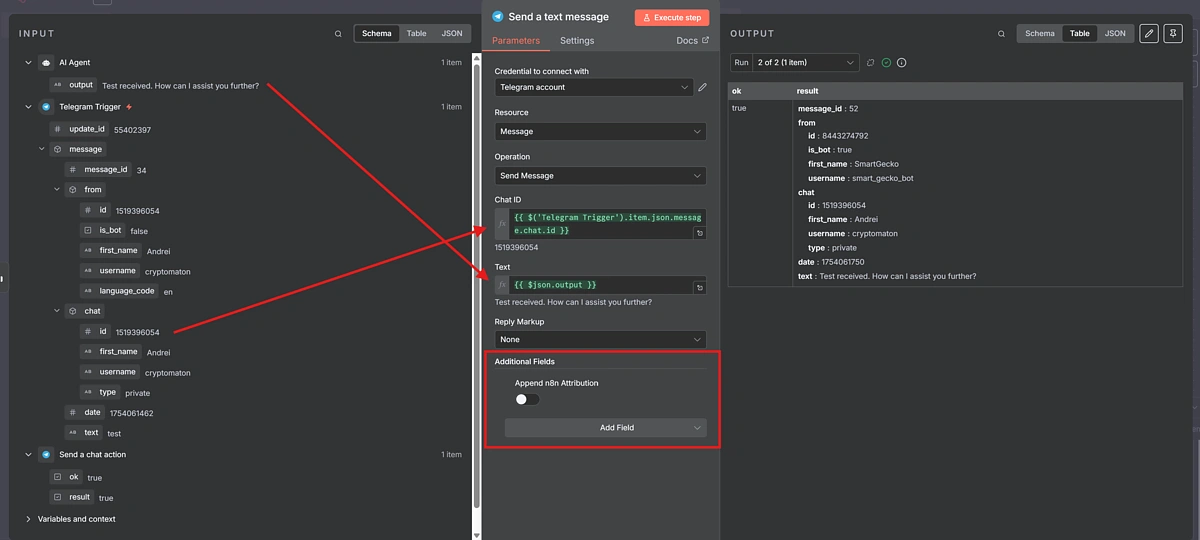Open the Docs link

[692, 41]
